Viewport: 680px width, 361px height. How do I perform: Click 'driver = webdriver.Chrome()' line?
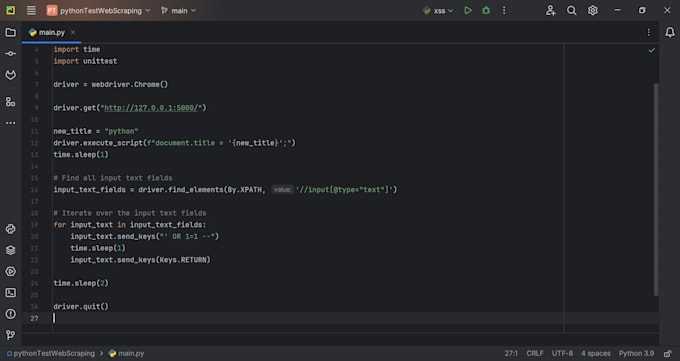[x=111, y=85]
